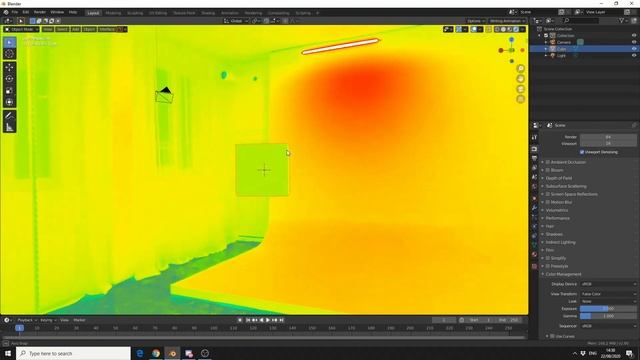Open the World properties tab icon
Screen dimensions: 640x360
(x=534, y=187)
